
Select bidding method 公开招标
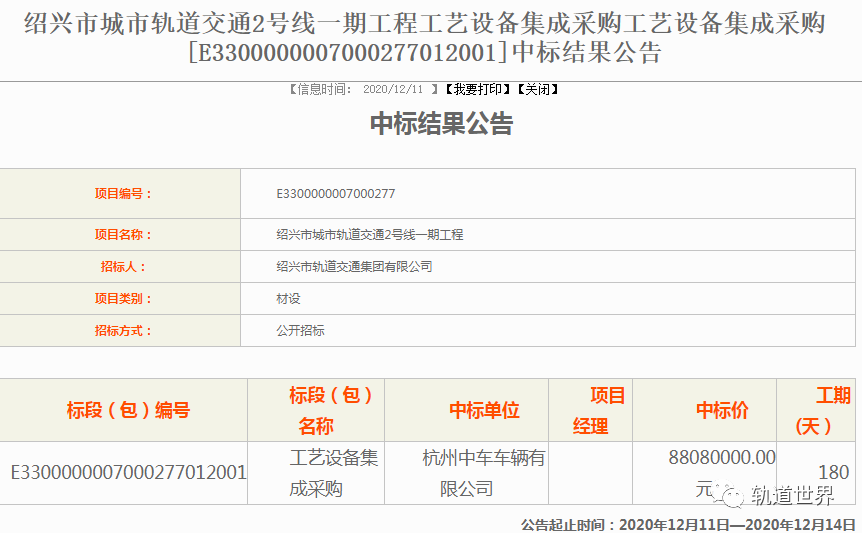coord(300,330)
